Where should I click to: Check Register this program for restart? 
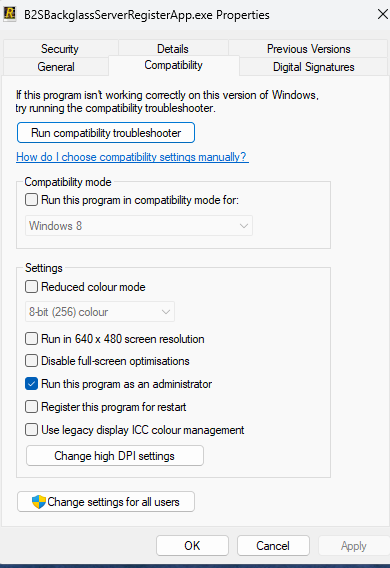tap(32, 406)
